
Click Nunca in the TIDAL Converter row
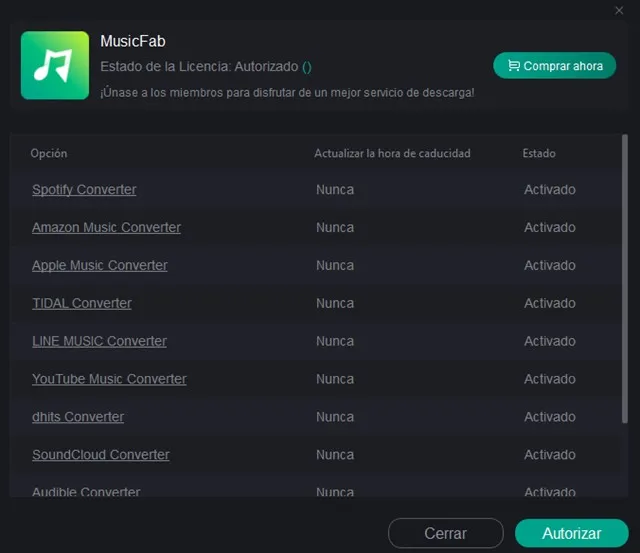pyautogui.click(x=335, y=303)
